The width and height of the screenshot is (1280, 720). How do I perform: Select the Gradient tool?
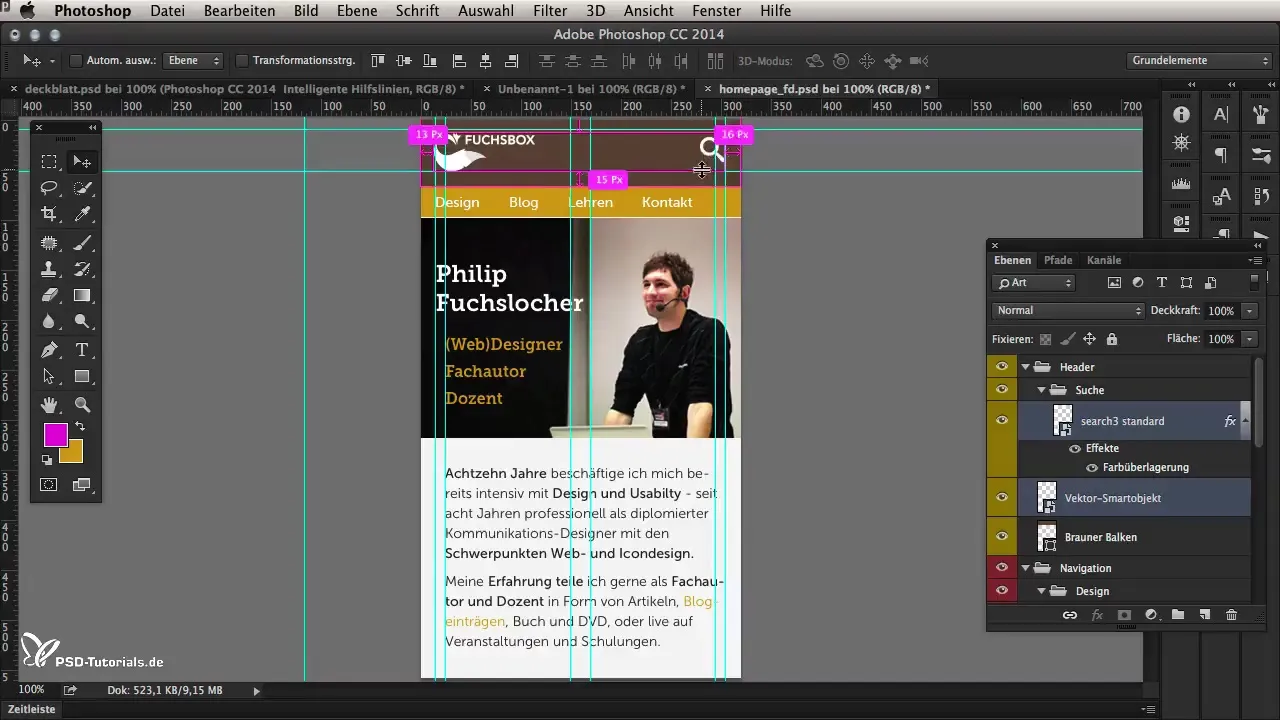(82, 296)
